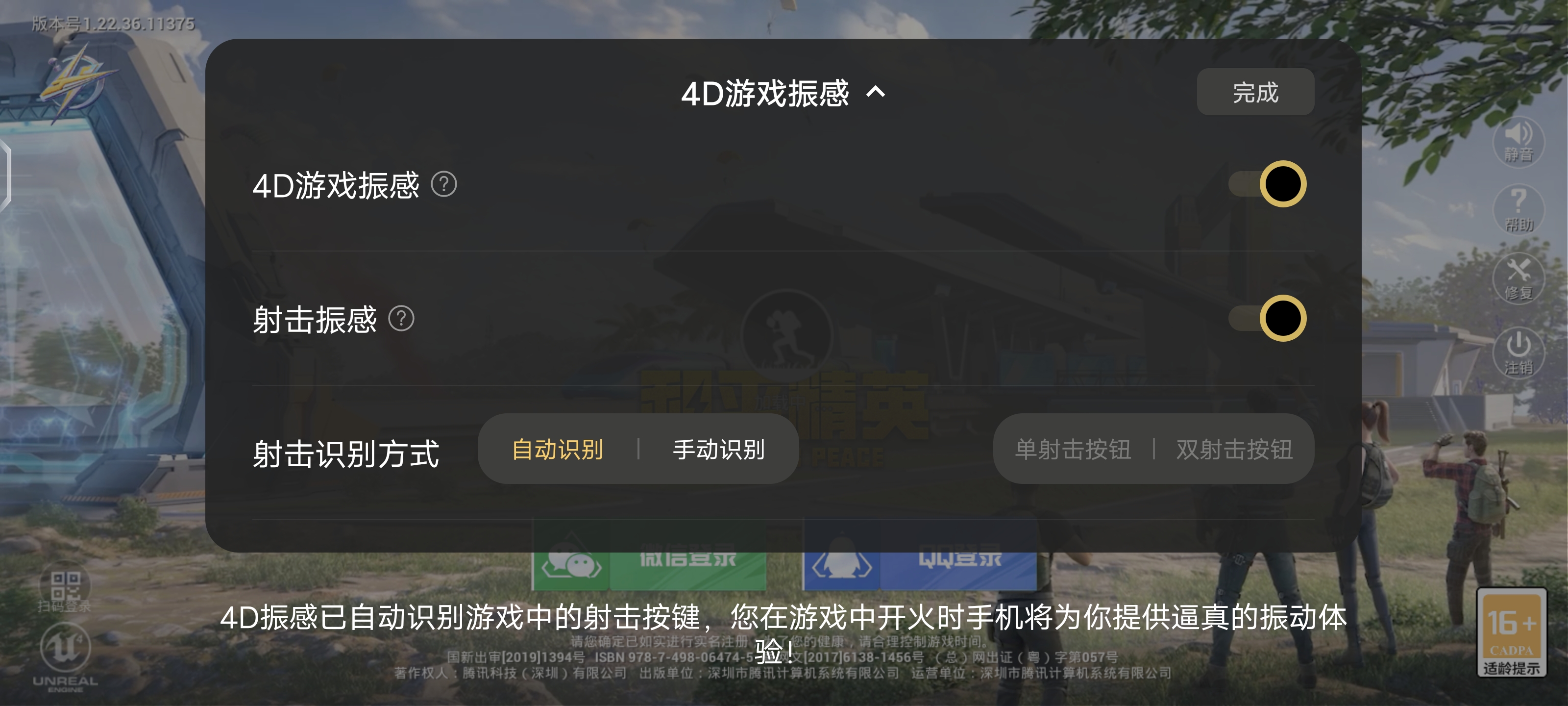
Task: Toggle the 4D游戏振感 switch off
Action: click(1267, 184)
